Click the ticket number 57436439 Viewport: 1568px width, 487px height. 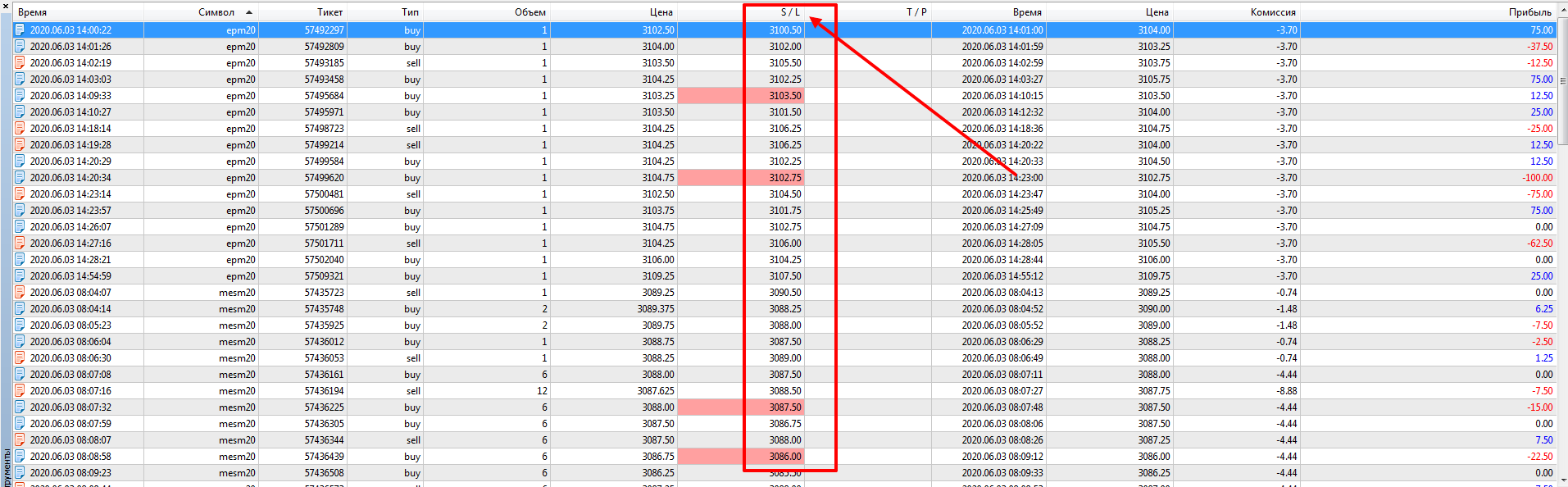point(324,457)
